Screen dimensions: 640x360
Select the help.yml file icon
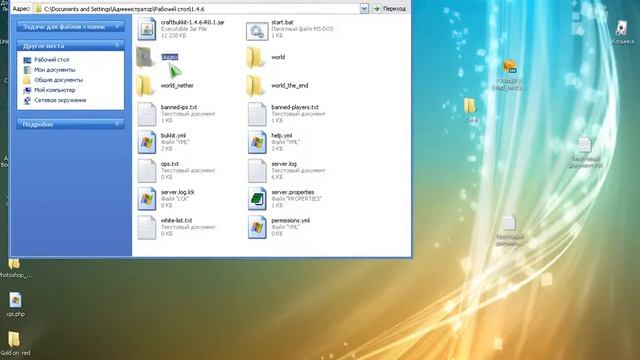[257, 142]
